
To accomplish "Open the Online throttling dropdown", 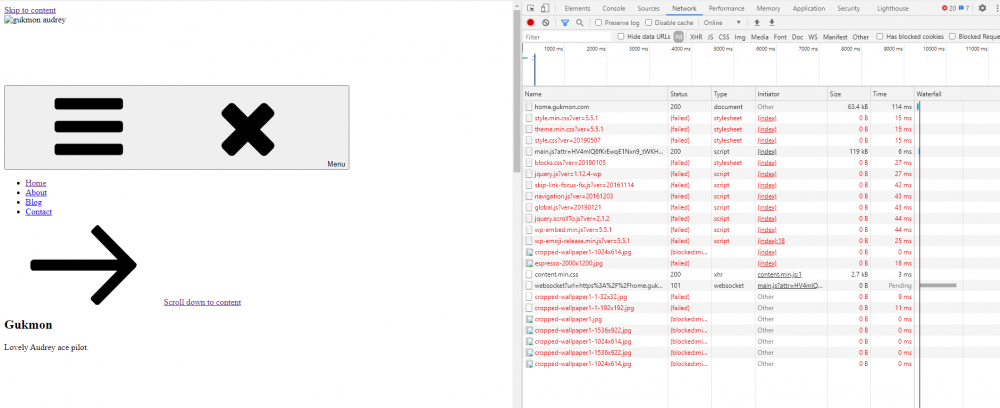I will click(722, 22).
